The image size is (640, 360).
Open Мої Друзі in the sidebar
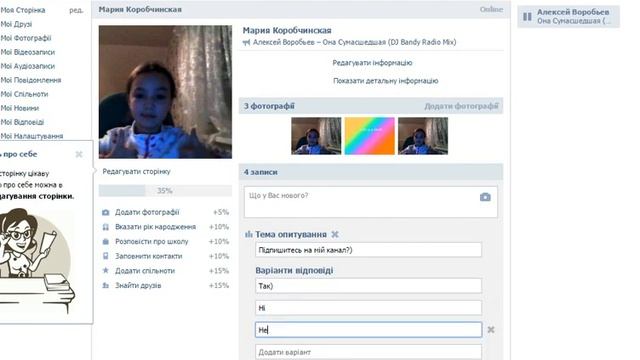coord(16,24)
